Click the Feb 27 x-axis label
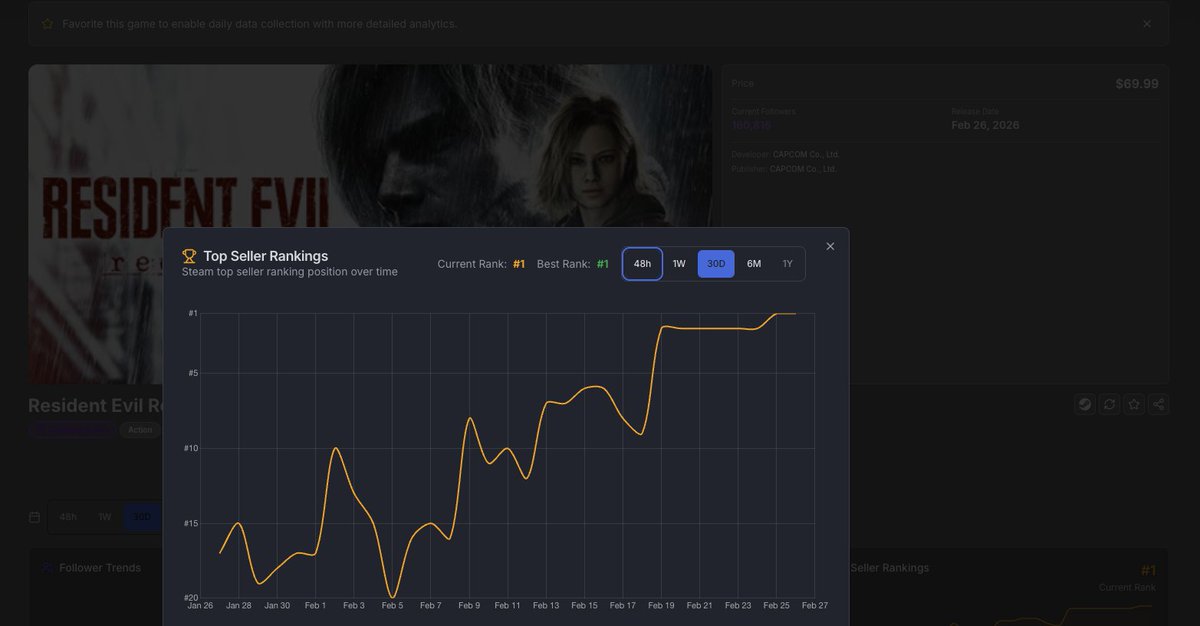 815,605
